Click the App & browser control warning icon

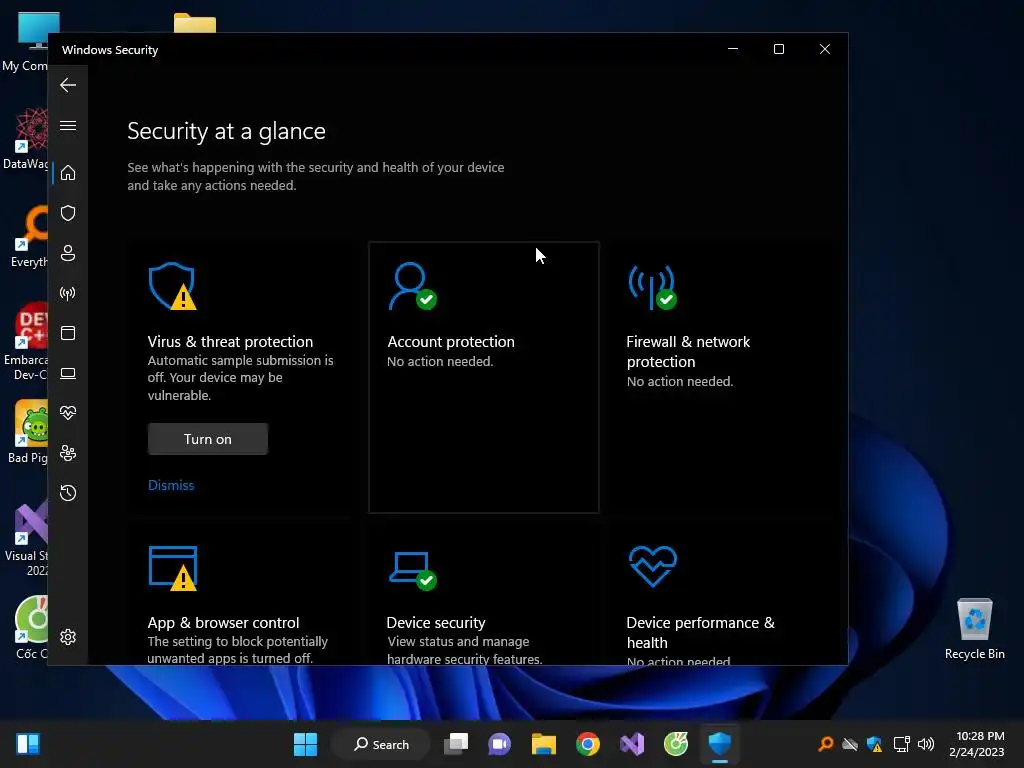[x=173, y=568]
